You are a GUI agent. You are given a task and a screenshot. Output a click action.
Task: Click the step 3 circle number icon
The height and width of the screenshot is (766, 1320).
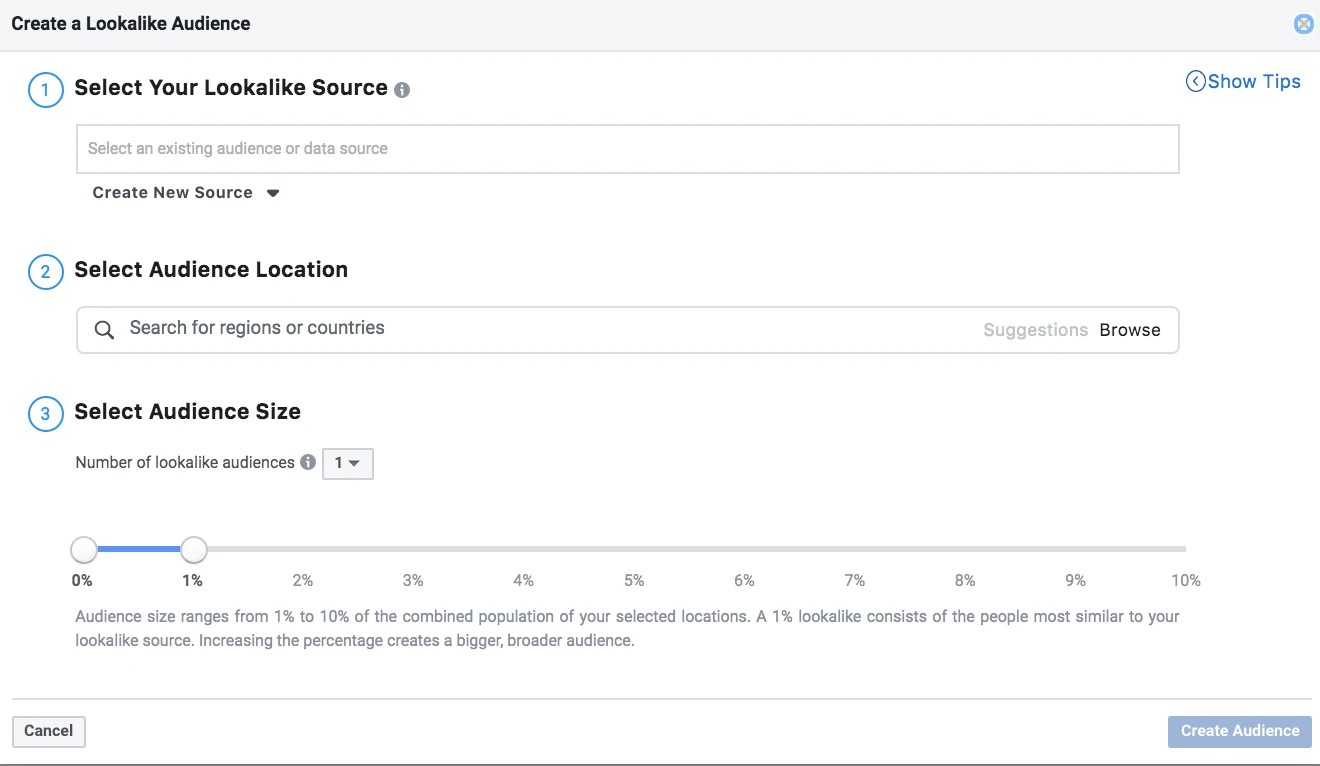(45, 414)
